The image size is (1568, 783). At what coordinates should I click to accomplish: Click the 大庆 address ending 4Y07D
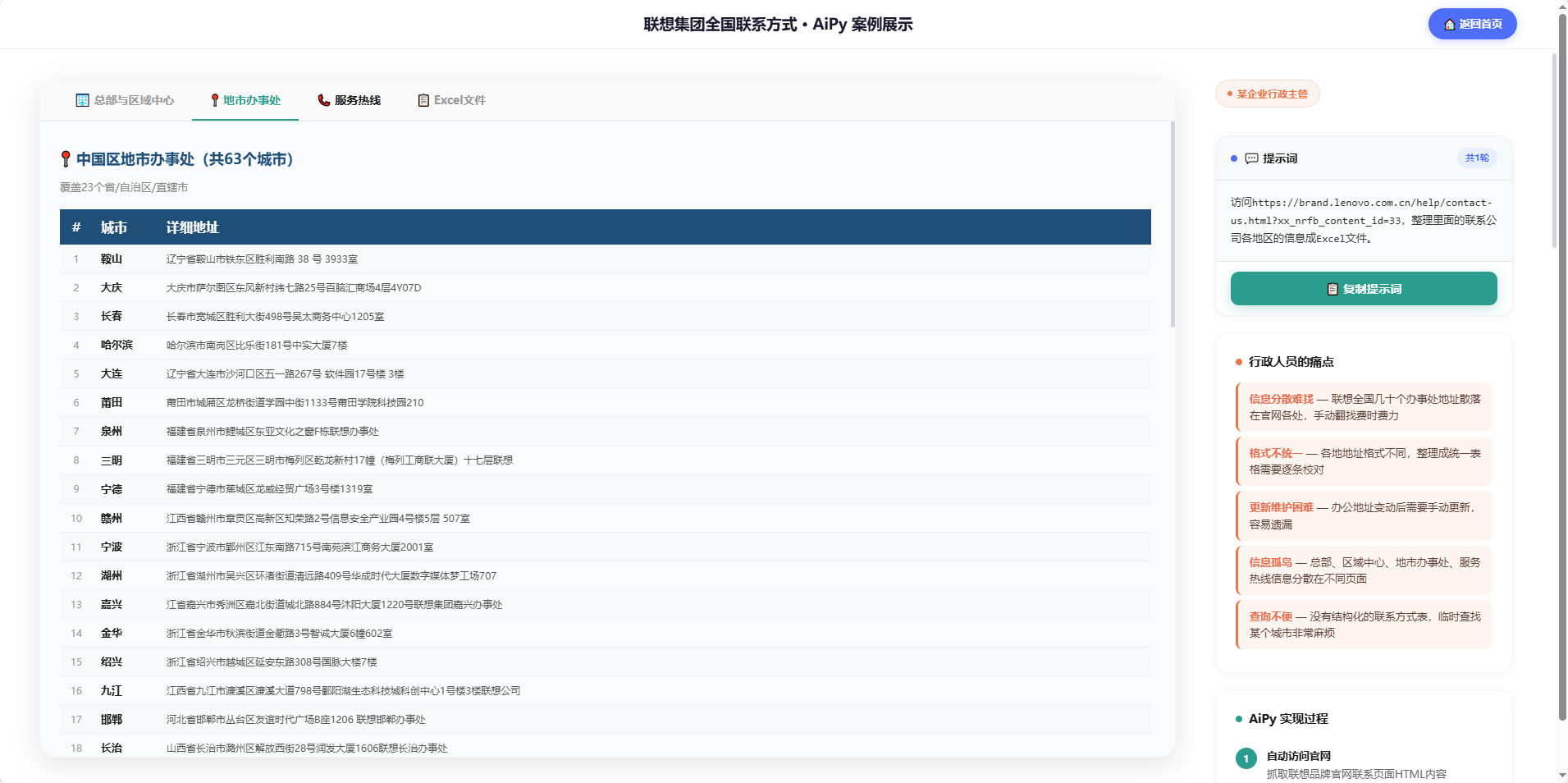tap(294, 287)
